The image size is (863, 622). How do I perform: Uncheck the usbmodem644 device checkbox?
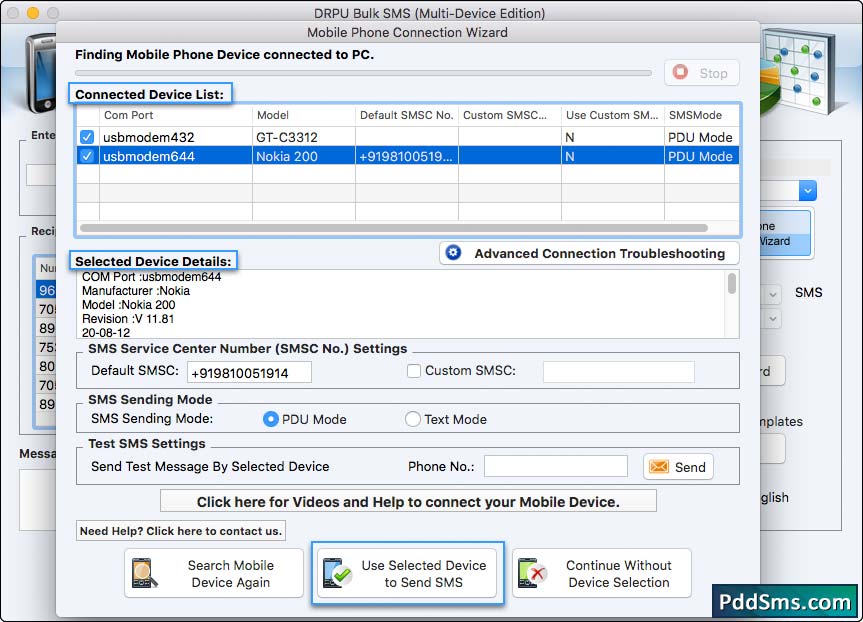(87, 156)
